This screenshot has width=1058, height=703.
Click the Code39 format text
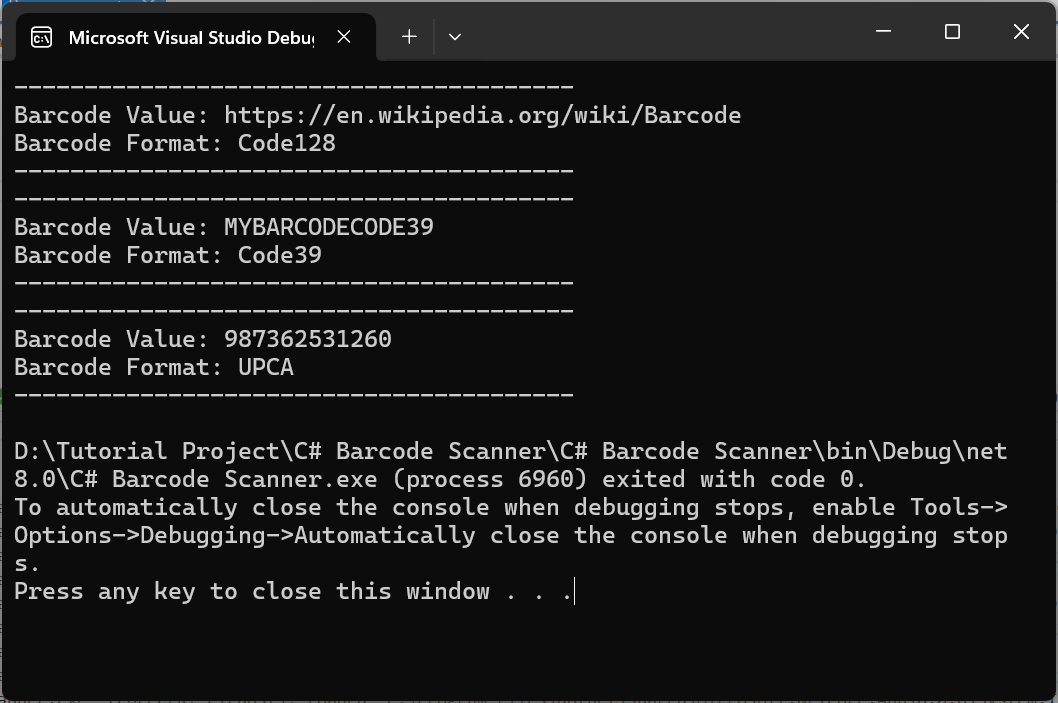[x=279, y=255]
